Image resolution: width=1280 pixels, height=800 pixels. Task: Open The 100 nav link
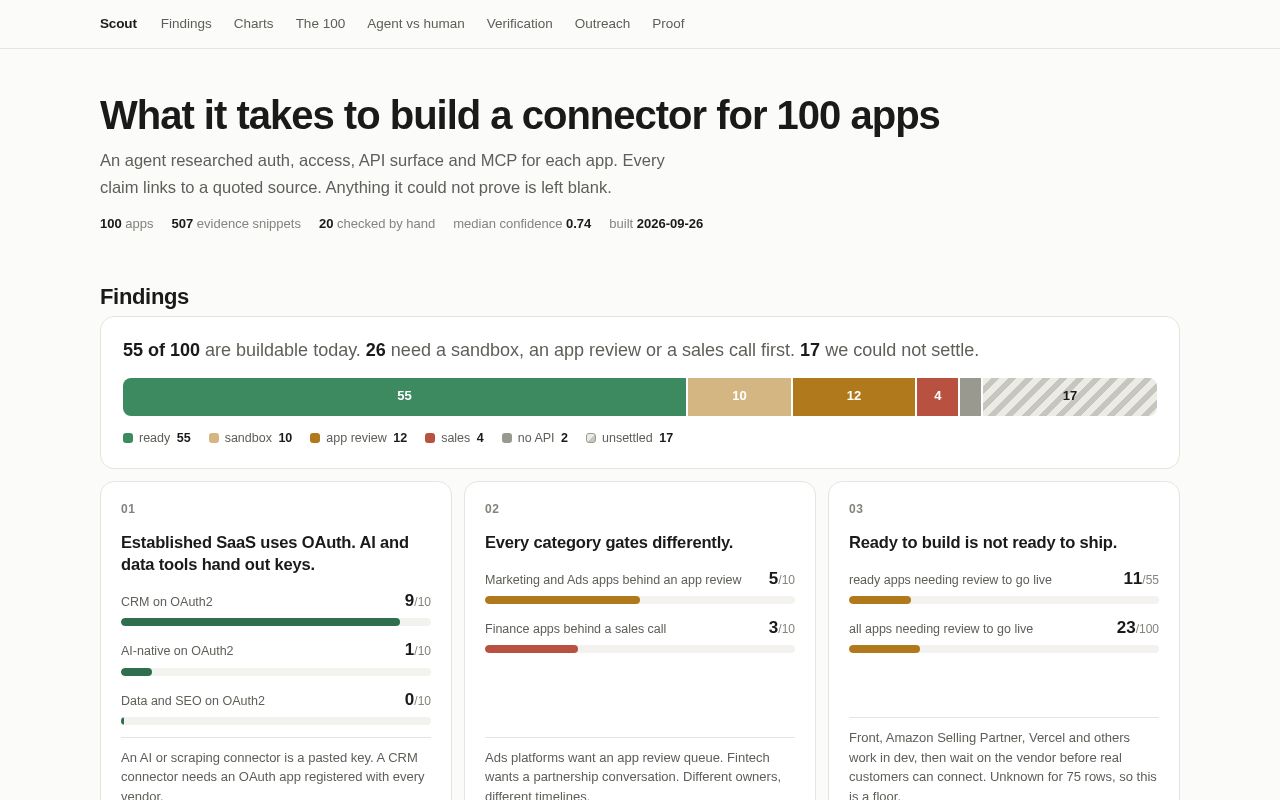tap(320, 24)
